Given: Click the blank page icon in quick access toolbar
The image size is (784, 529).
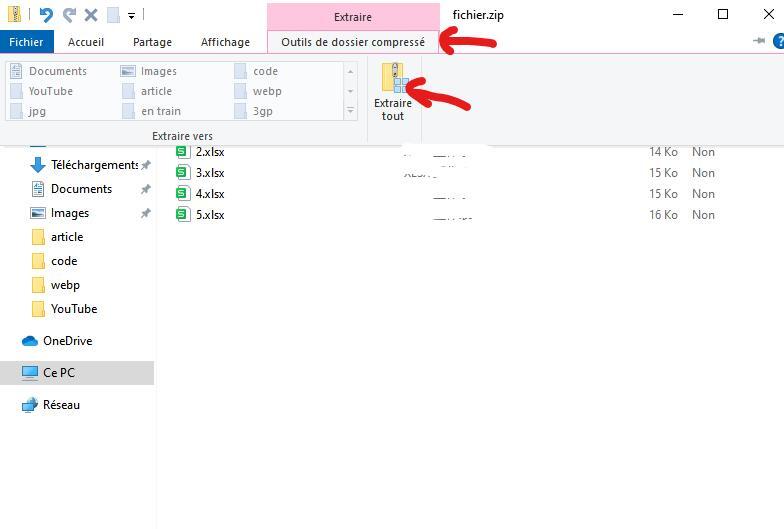Looking at the screenshot, I should click(x=113, y=15).
